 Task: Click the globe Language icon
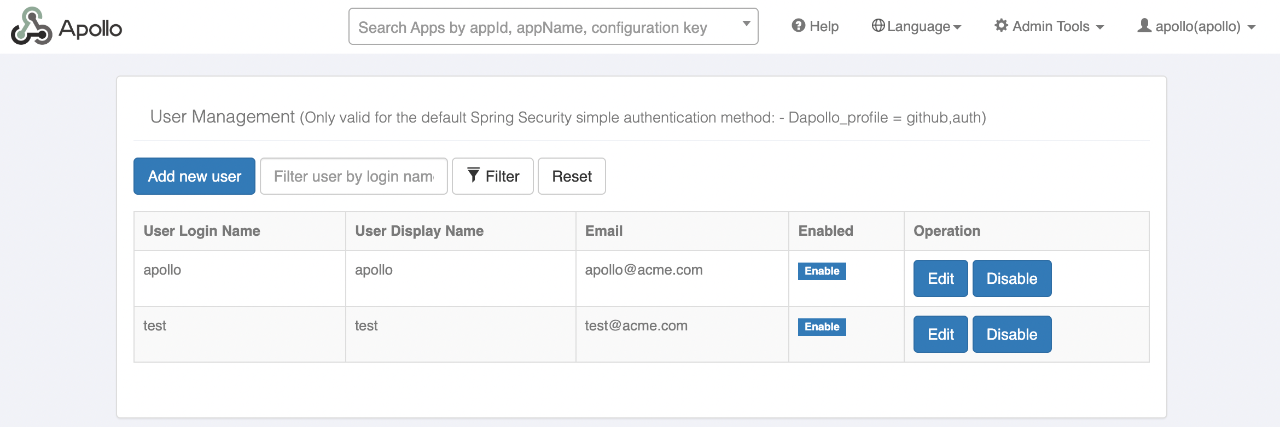pyautogui.click(x=878, y=26)
